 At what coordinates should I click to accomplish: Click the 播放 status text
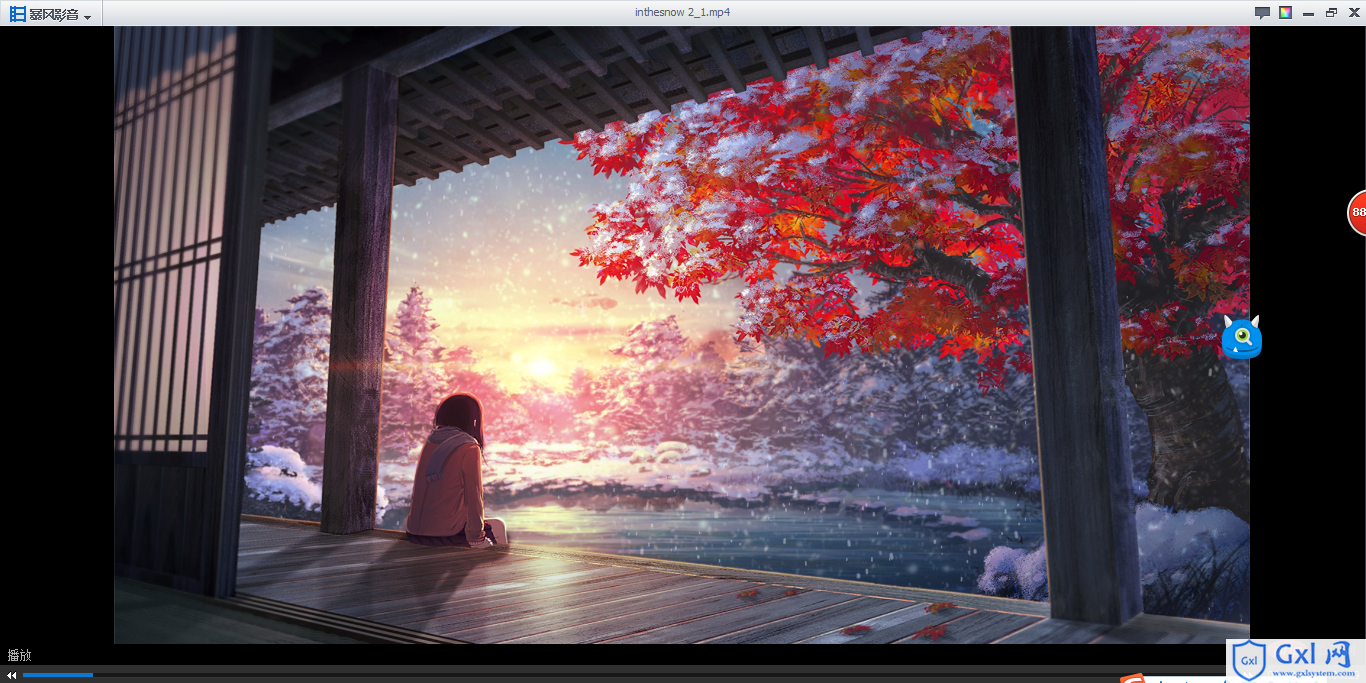(x=19, y=655)
